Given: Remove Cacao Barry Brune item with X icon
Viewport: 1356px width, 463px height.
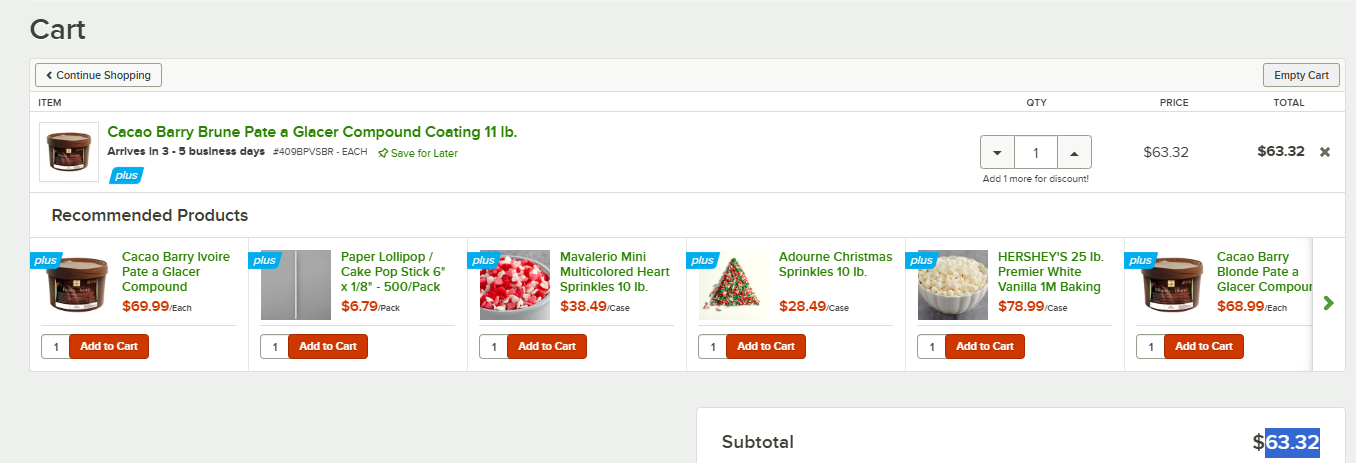Looking at the screenshot, I should pyautogui.click(x=1325, y=152).
